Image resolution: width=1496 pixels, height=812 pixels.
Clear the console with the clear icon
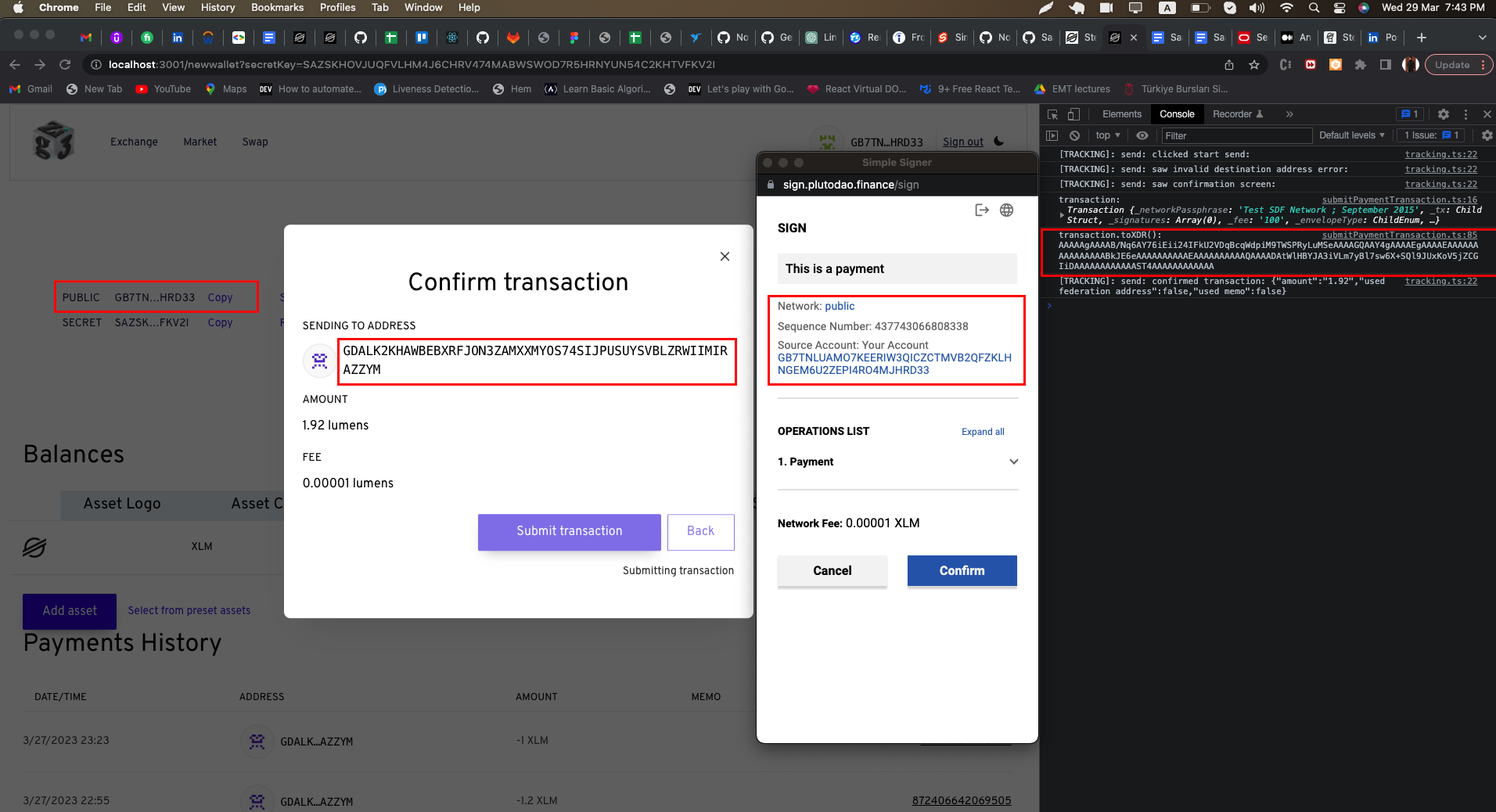(x=1074, y=135)
